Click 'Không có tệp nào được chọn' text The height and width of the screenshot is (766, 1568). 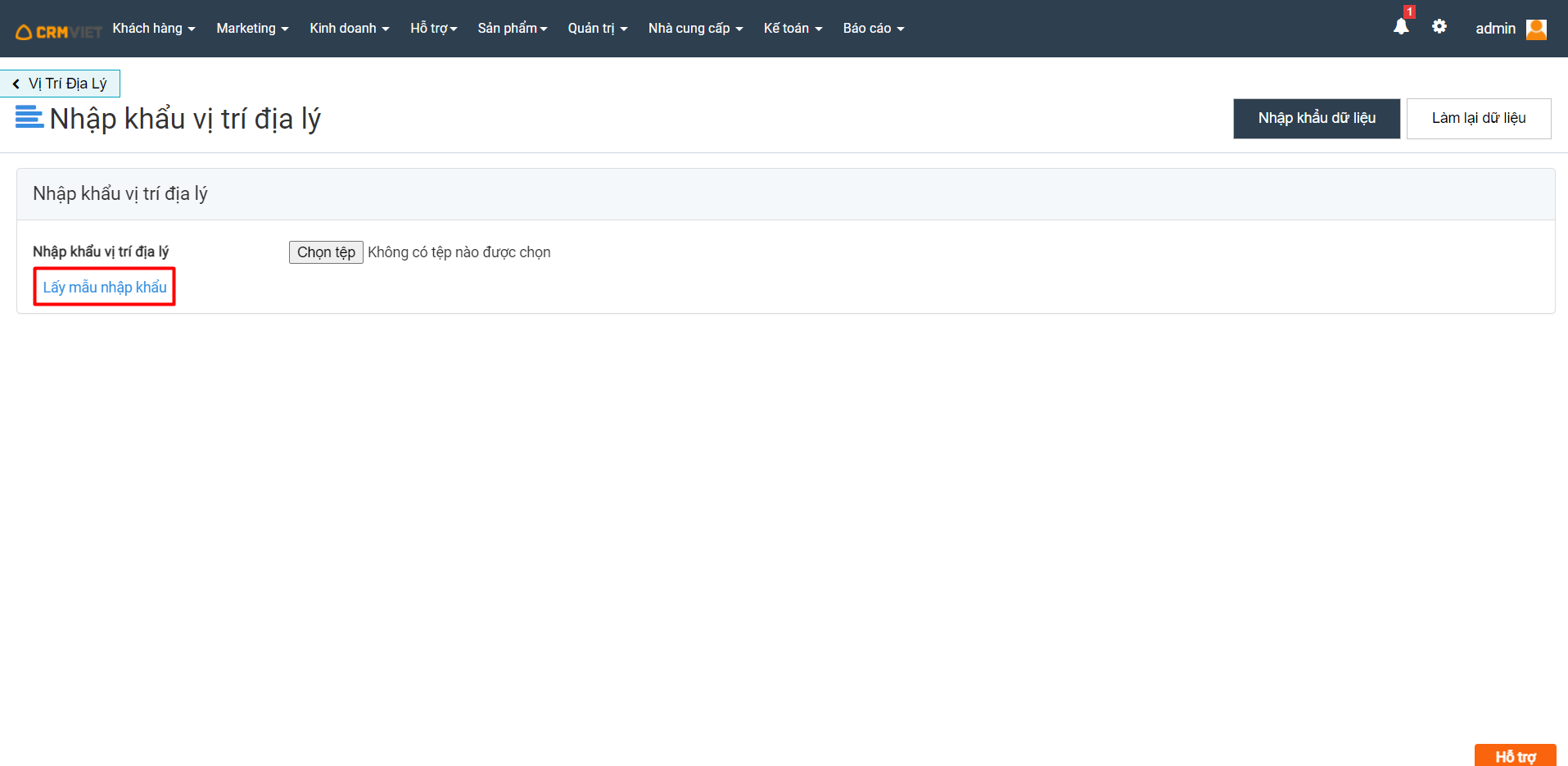(x=459, y=252)
